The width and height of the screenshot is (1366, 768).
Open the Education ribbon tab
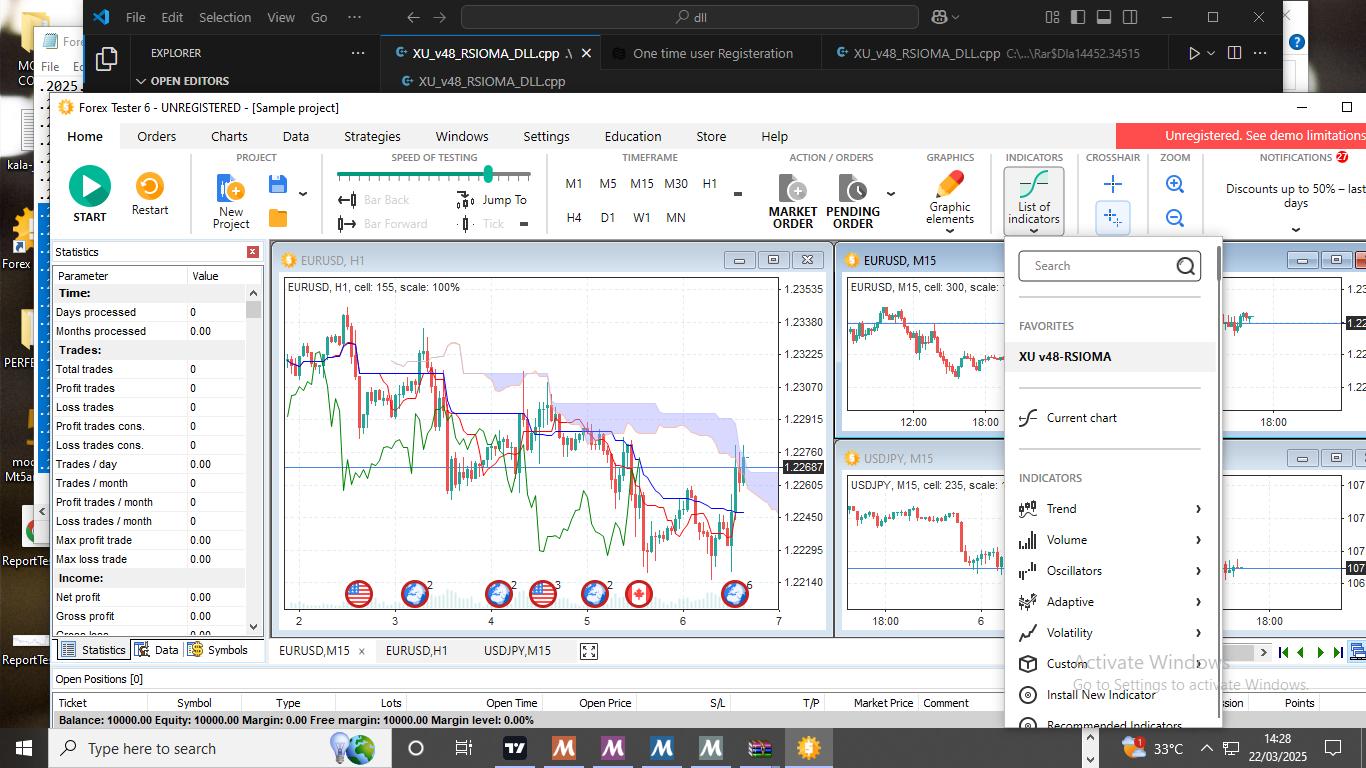[633, 136]
